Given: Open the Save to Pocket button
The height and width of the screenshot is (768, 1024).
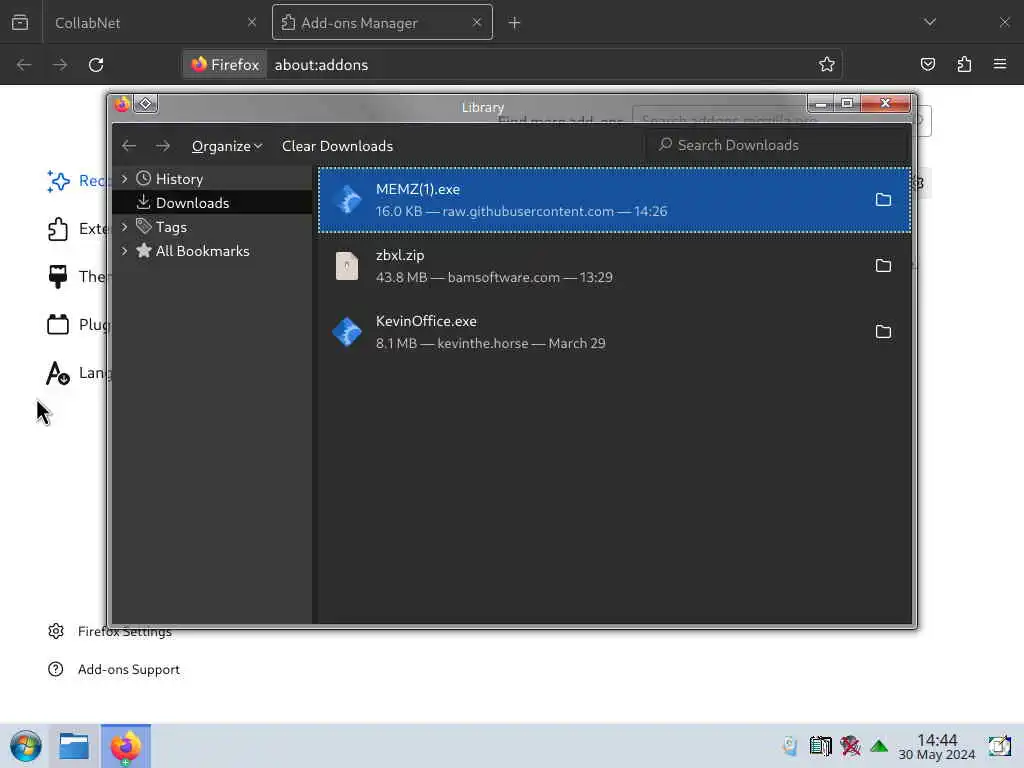Looking at the screenshot, I should point(928,64).
